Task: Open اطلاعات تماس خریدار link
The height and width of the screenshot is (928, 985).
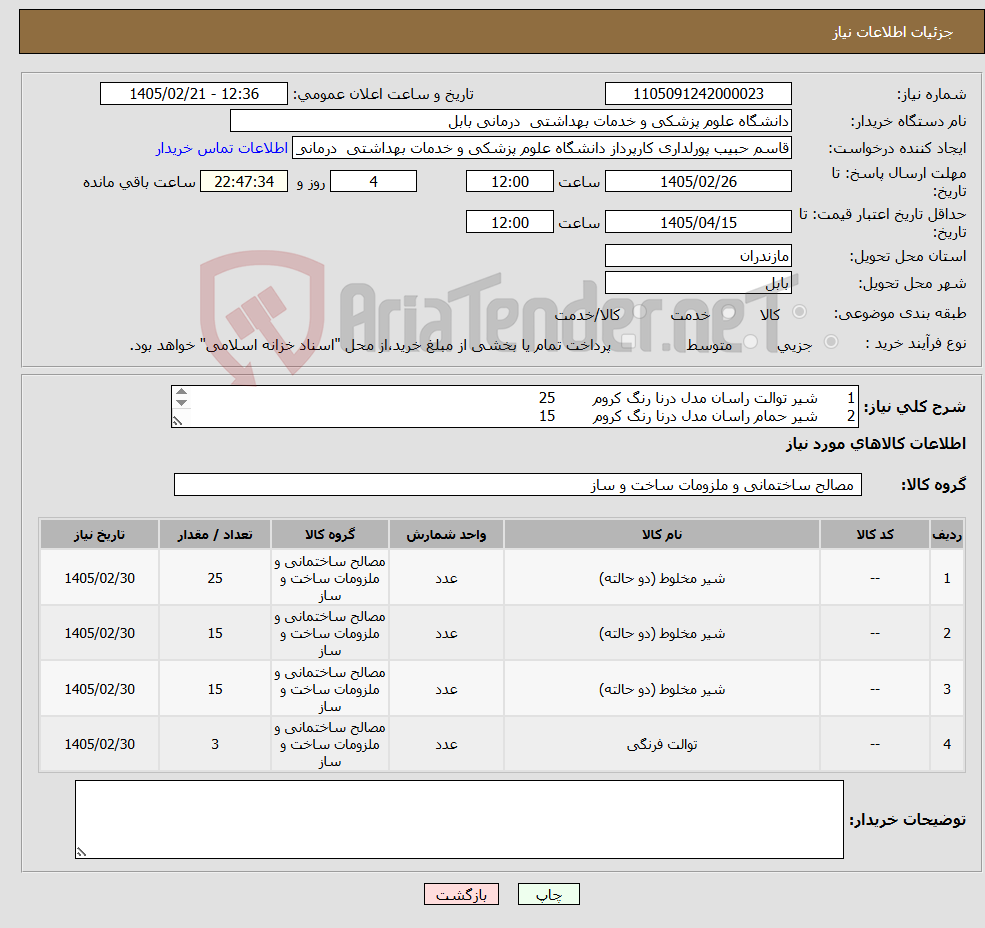Action: [x=222, y=148]
